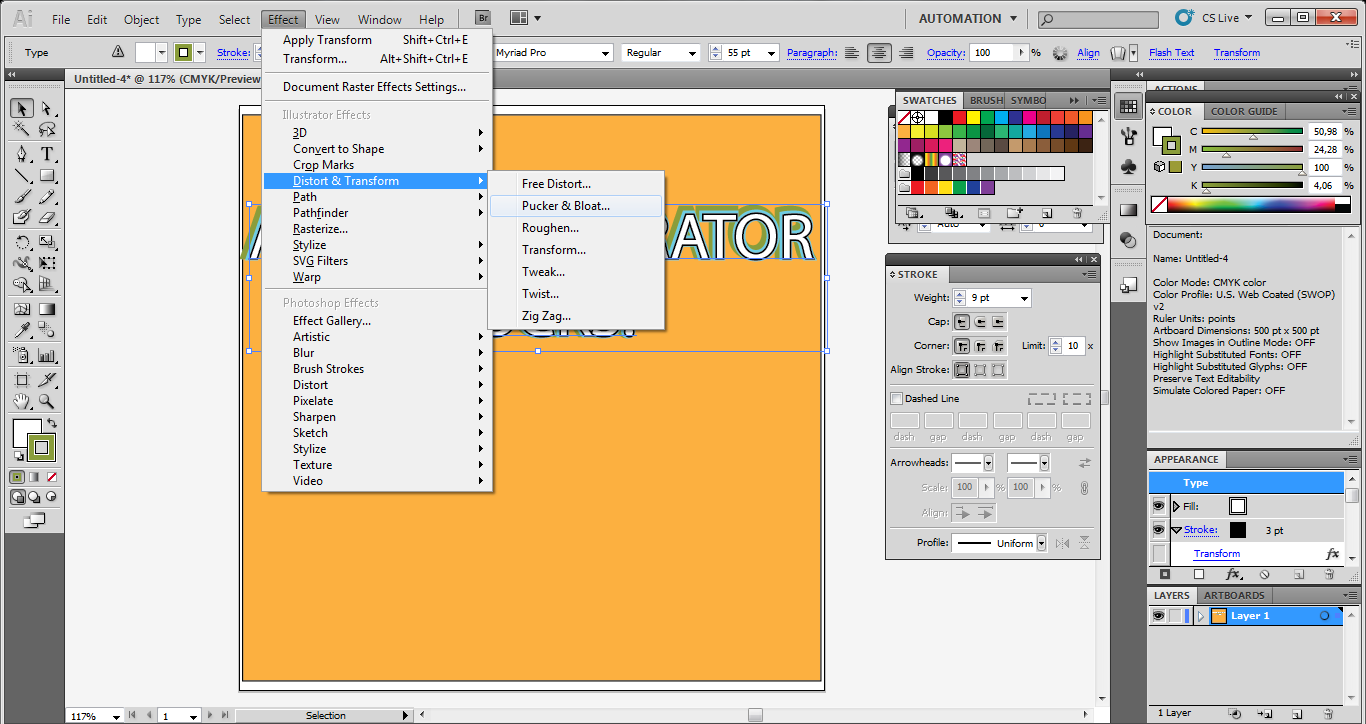The width and height of the screenshot is (1366, 724).
Task: Select Round Join corner option
Action: pos(980,346)
